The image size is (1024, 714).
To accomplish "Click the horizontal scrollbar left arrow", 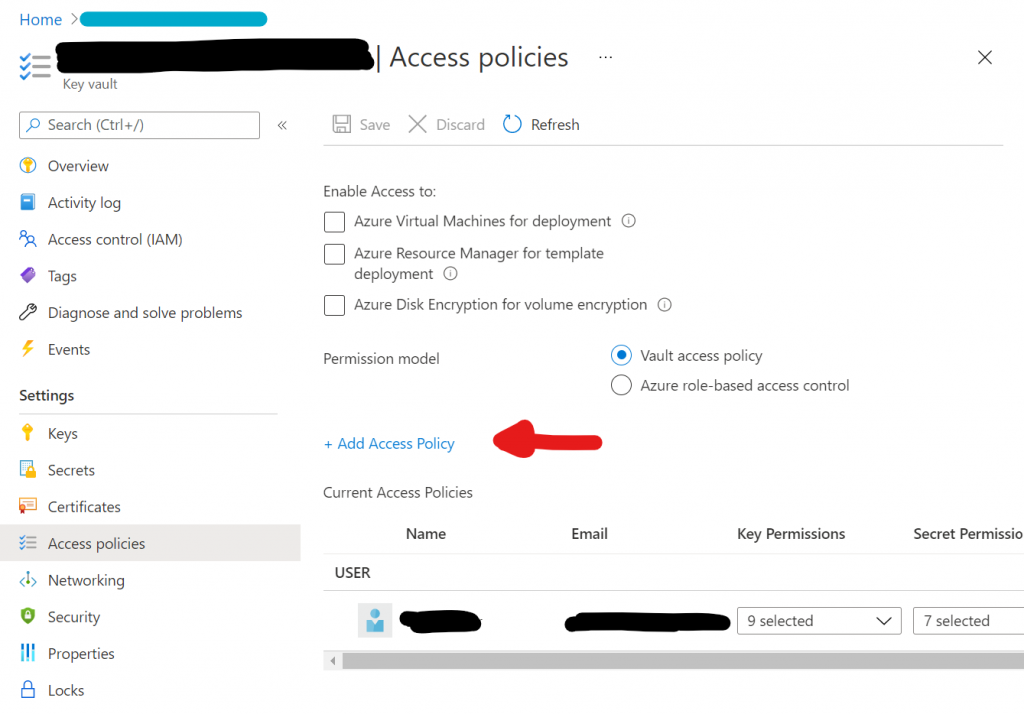I will click(333, 661).
